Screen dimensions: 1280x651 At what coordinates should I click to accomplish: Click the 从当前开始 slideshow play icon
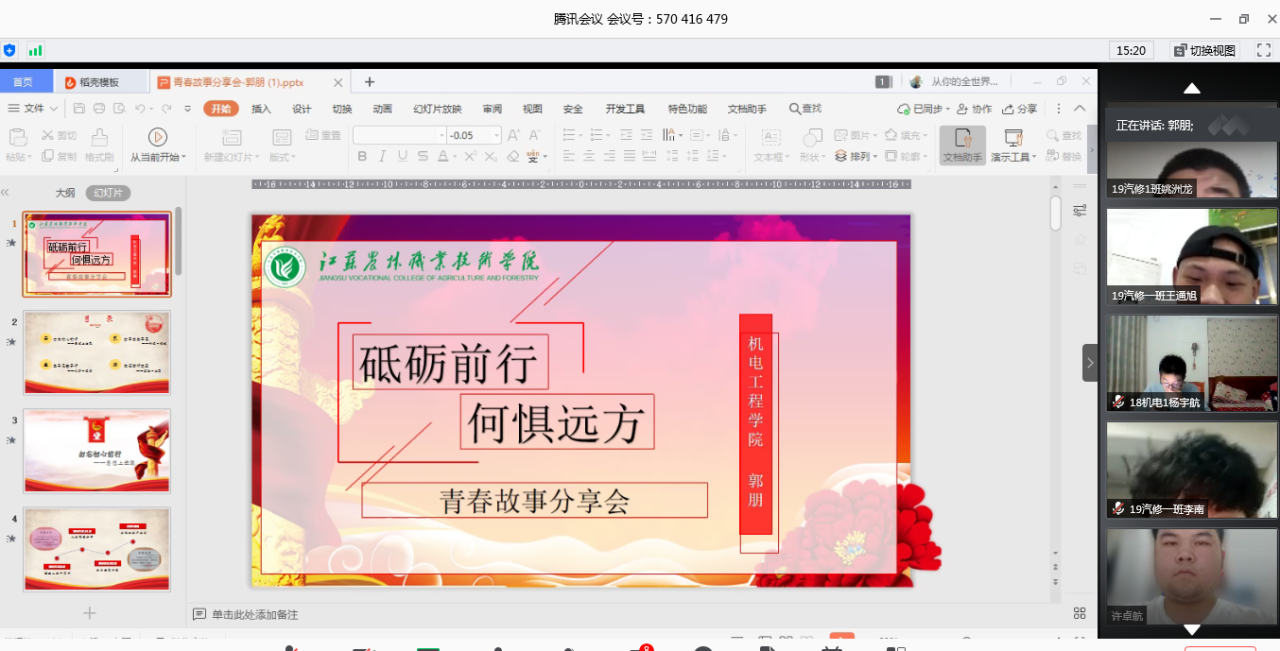(x=157, y=137)
